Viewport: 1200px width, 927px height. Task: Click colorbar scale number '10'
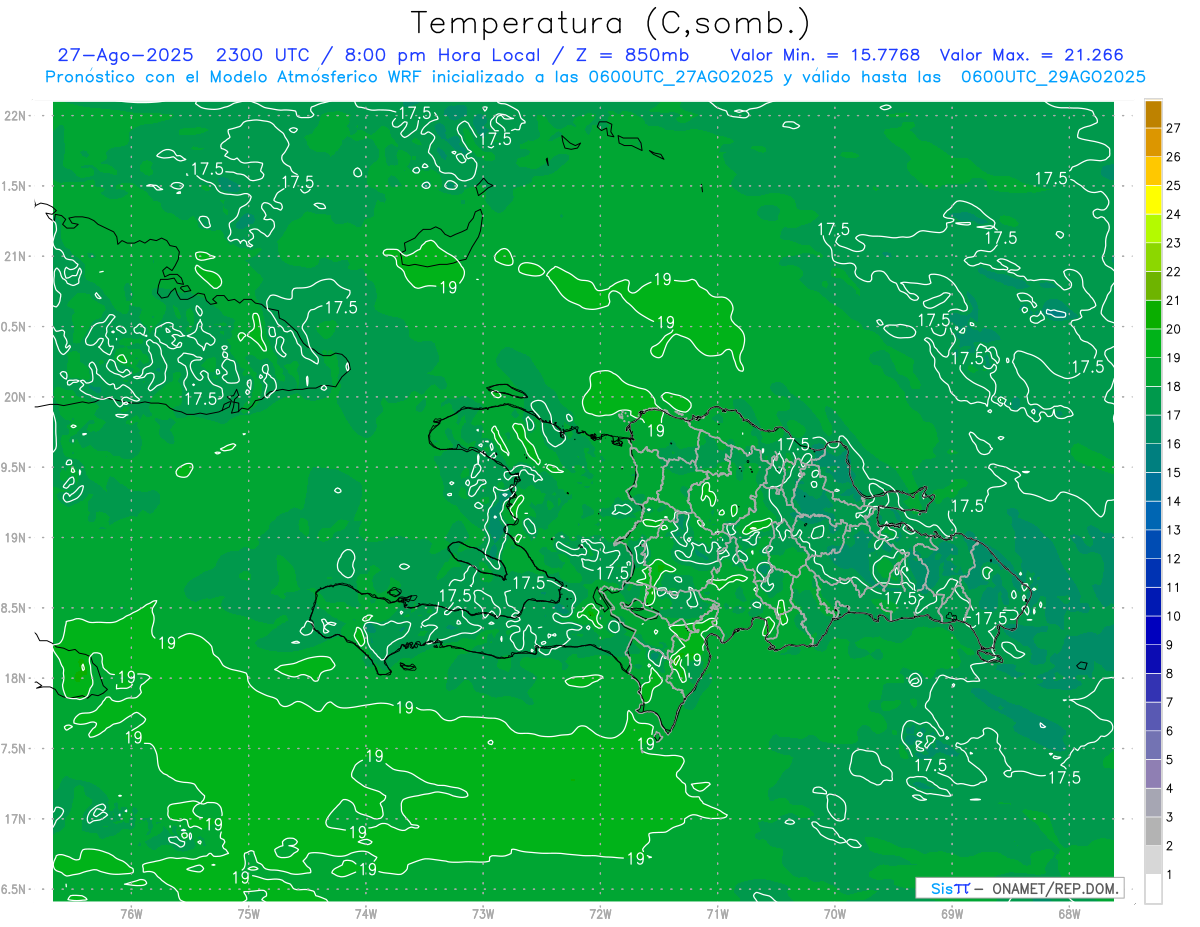(x=1174, y=616)
